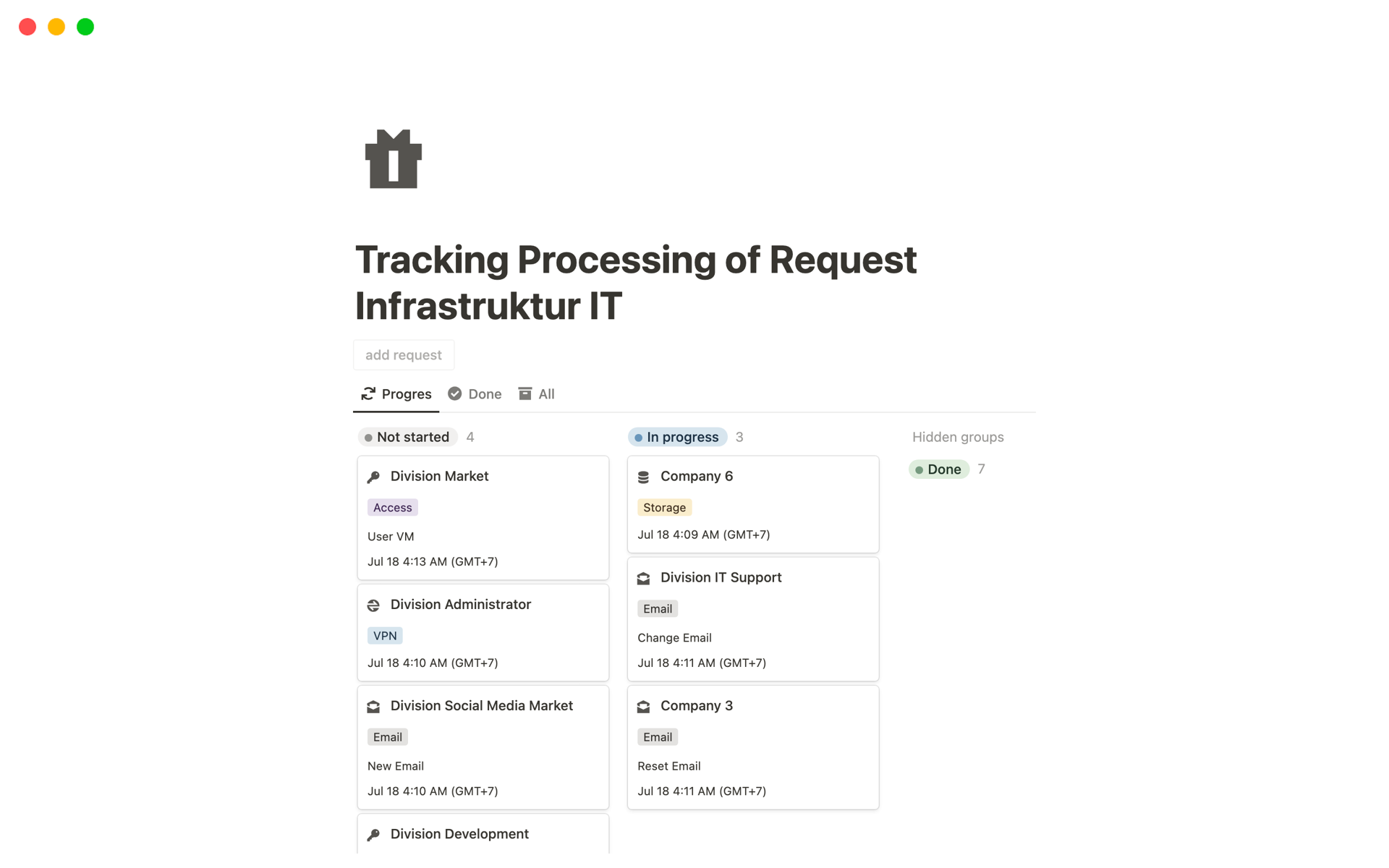Viewport: 1389px width, 868px height.
Task: Click envelope icon on Division Social Media Market
Action: (373, 707)
